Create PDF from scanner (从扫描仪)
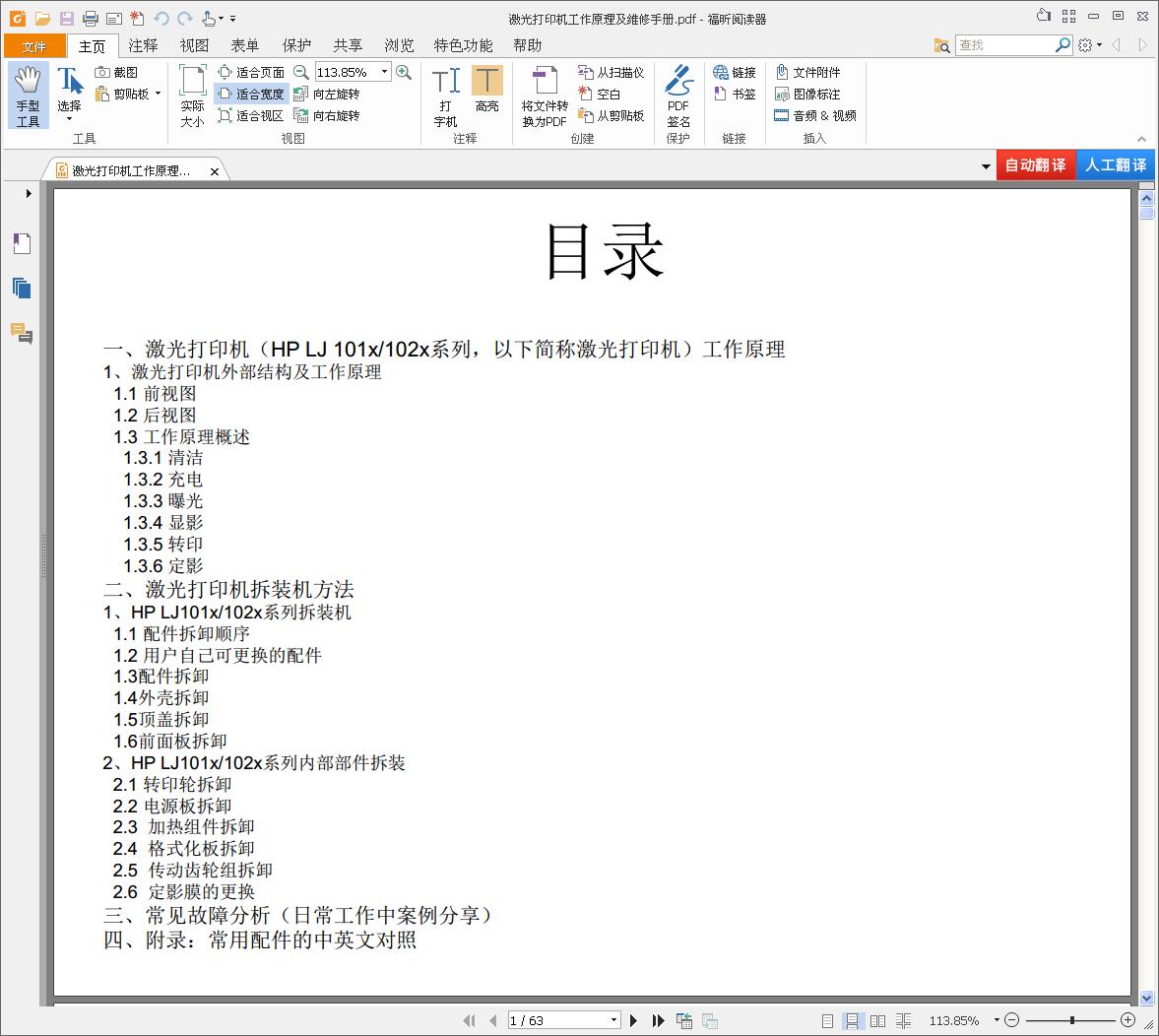 pyautogui.click(x=612, y=73)
